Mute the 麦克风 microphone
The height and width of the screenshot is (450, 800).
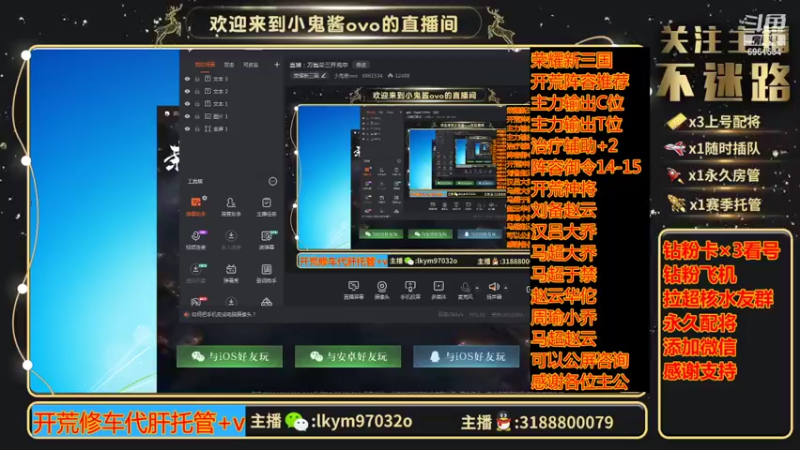pos(465,290)
